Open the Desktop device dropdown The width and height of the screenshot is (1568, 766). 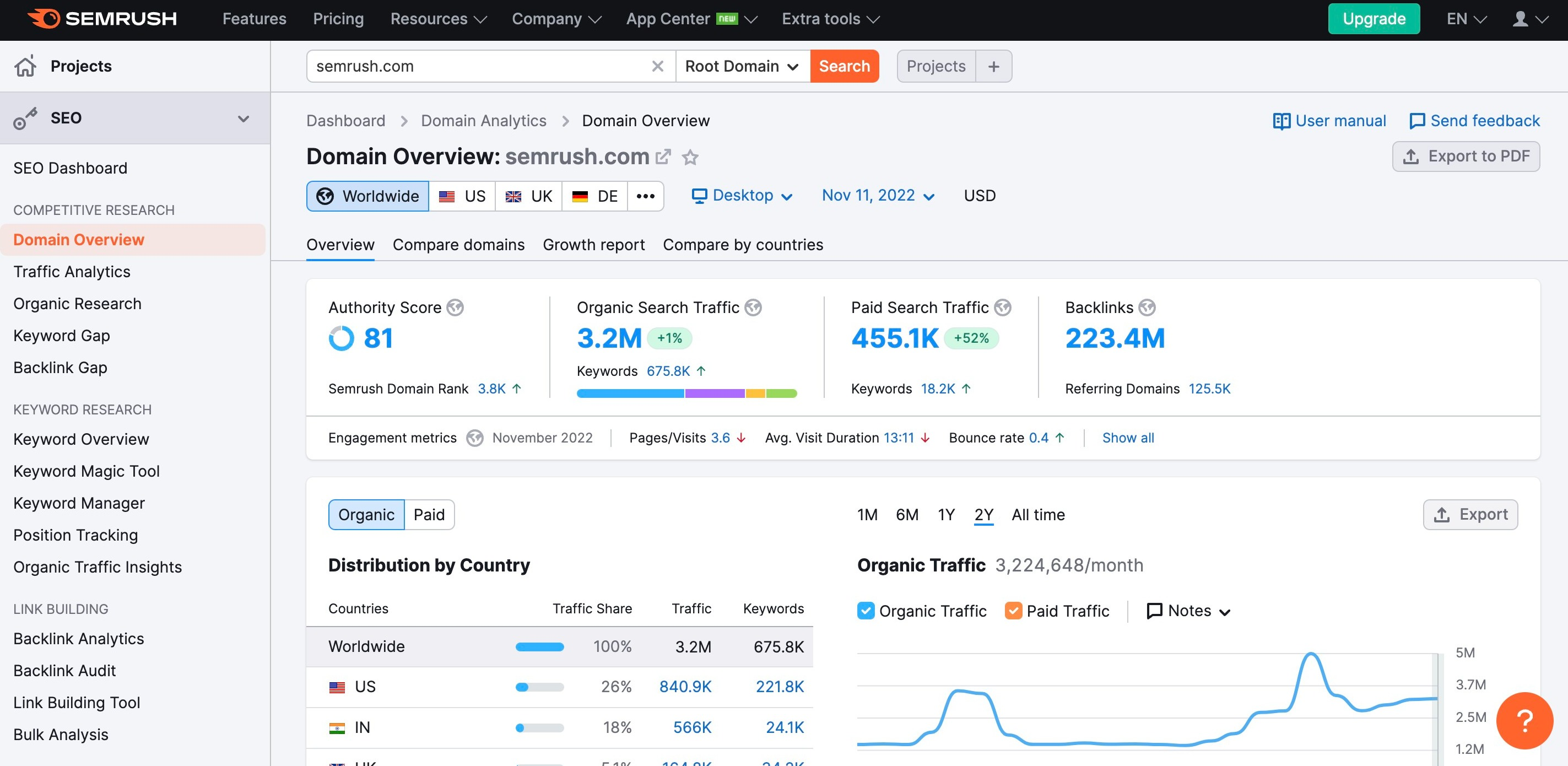pos(742,196)
